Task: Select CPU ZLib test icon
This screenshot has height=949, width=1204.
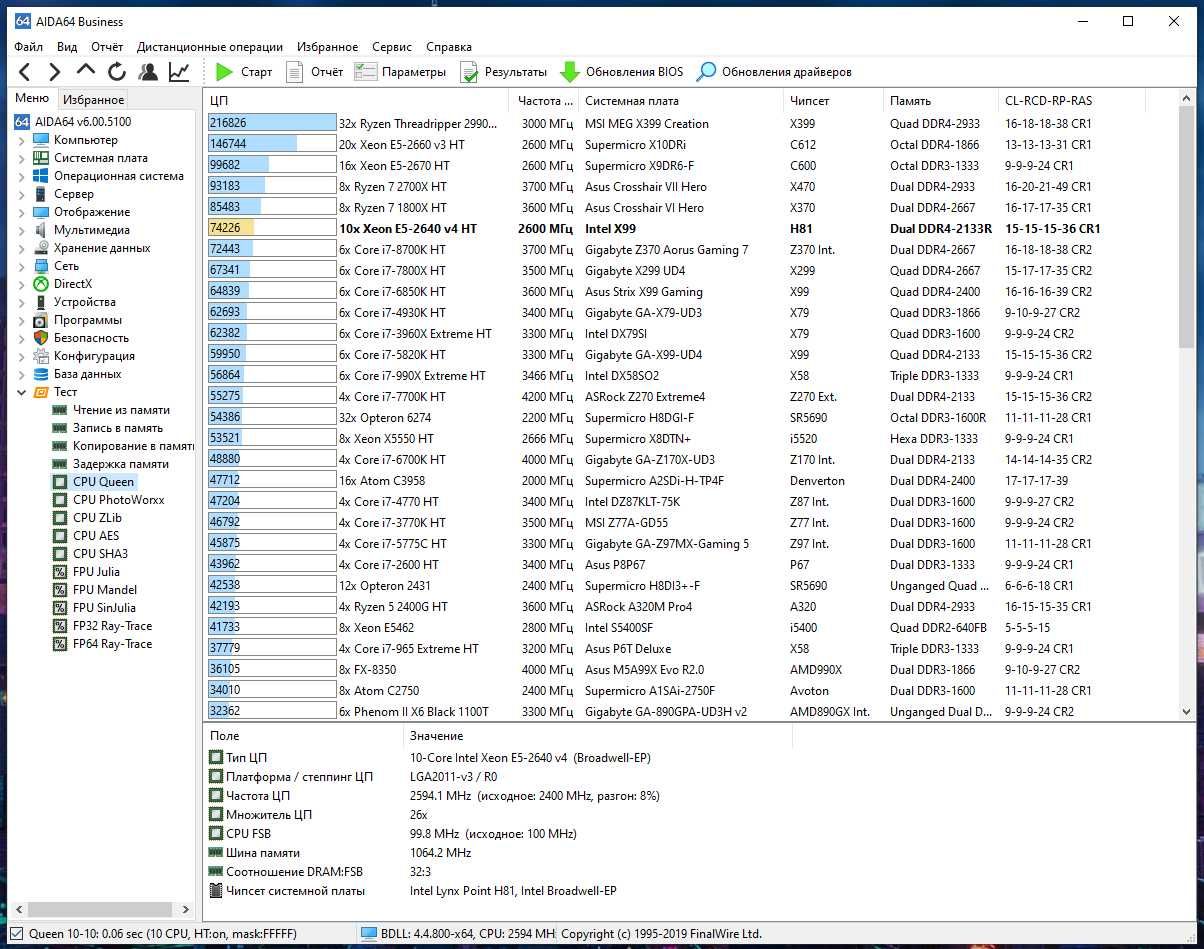Action: coord(60,518)
